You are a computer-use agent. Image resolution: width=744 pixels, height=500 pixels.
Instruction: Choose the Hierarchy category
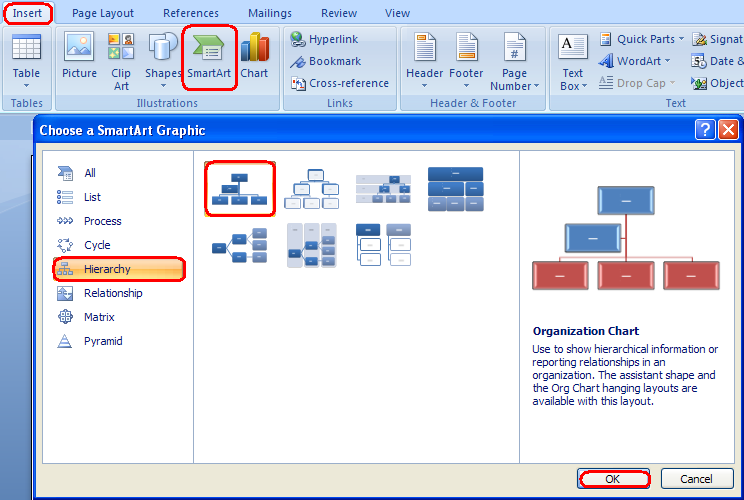(x=119, y=269)
